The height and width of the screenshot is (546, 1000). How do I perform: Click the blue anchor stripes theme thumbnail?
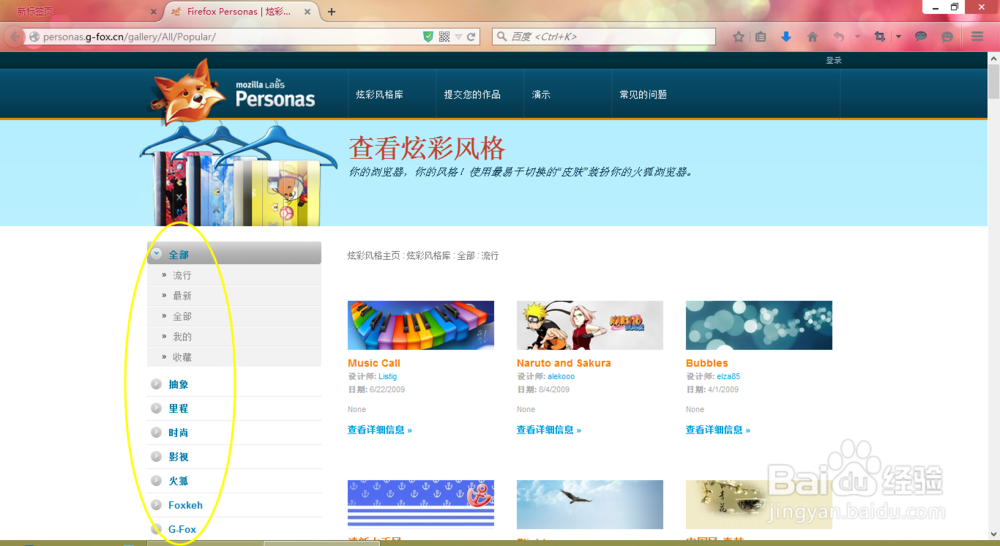click(421, 505)
